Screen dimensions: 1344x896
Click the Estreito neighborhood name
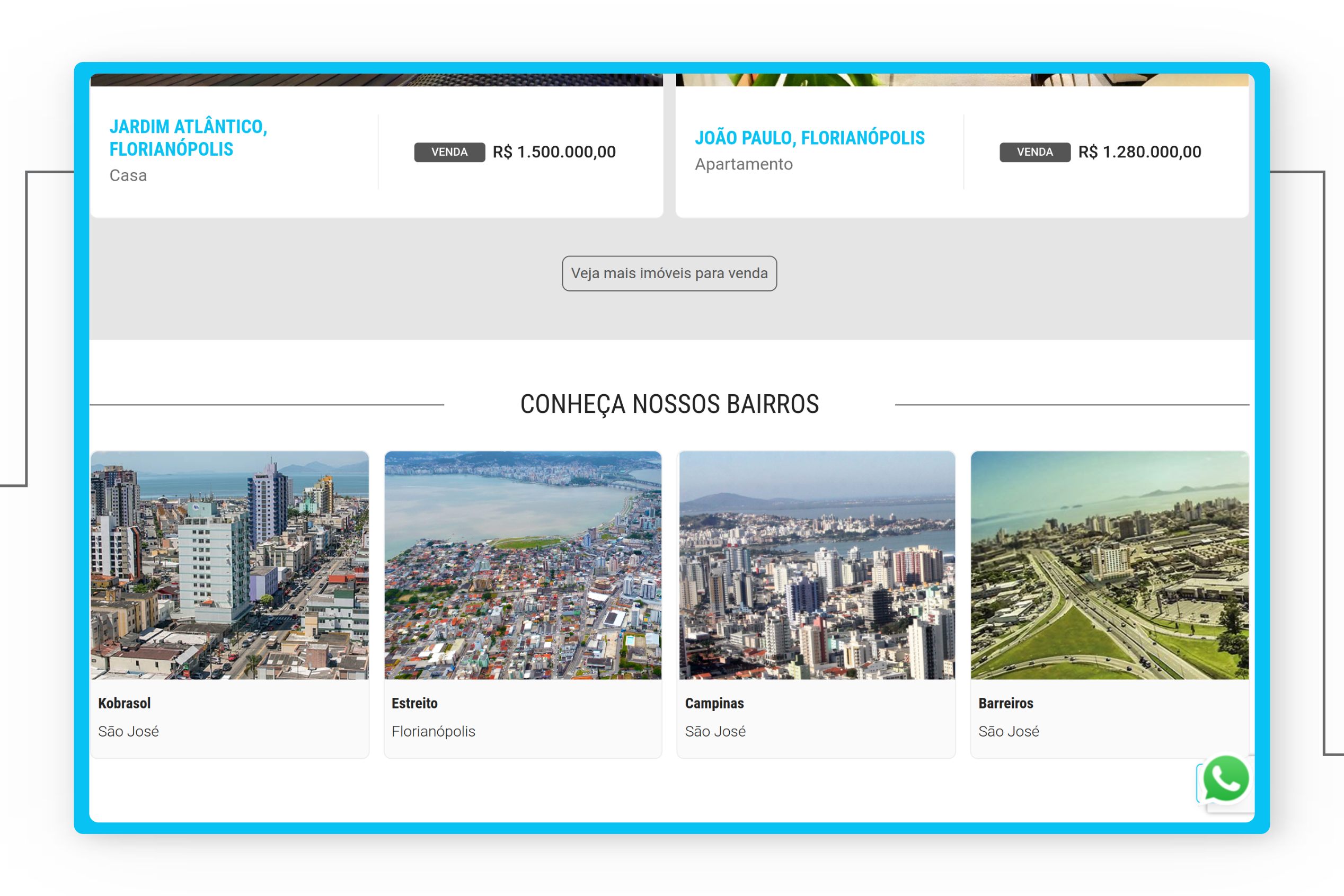415,704
